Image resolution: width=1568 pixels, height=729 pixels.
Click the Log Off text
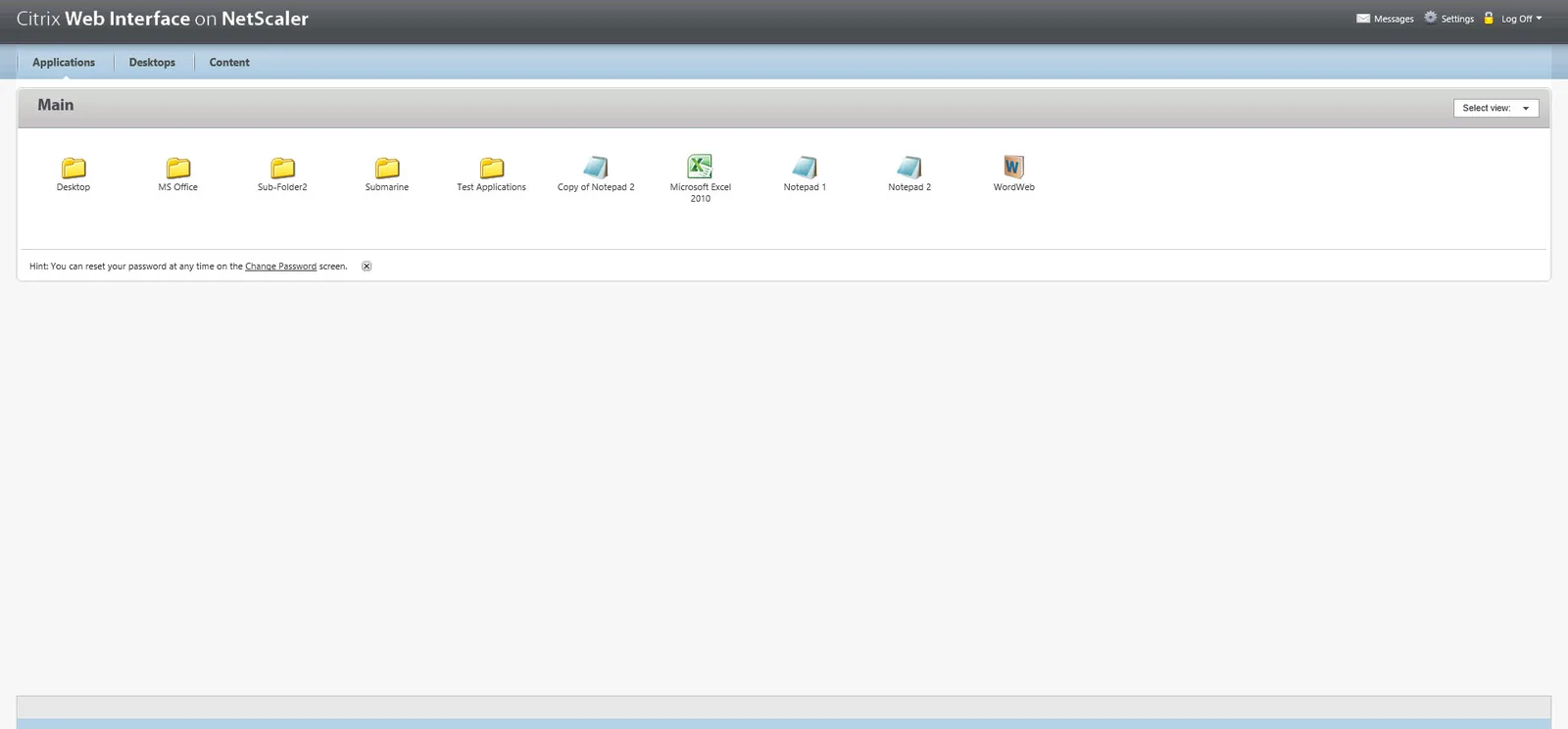pyautogui.click(x=1516, y=19)
